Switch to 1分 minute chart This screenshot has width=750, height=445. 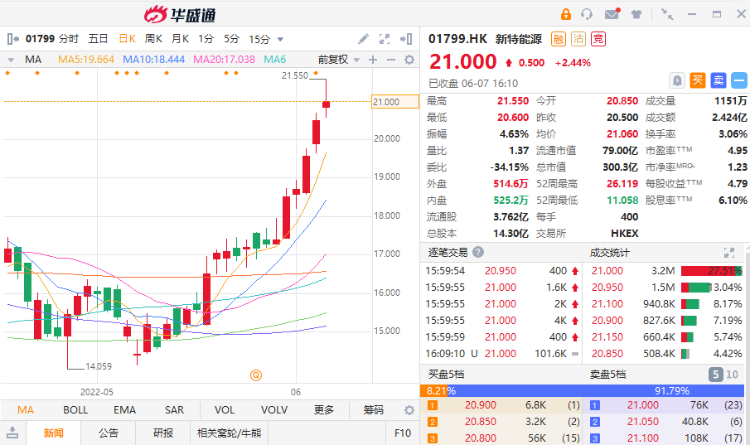point(206,39)
